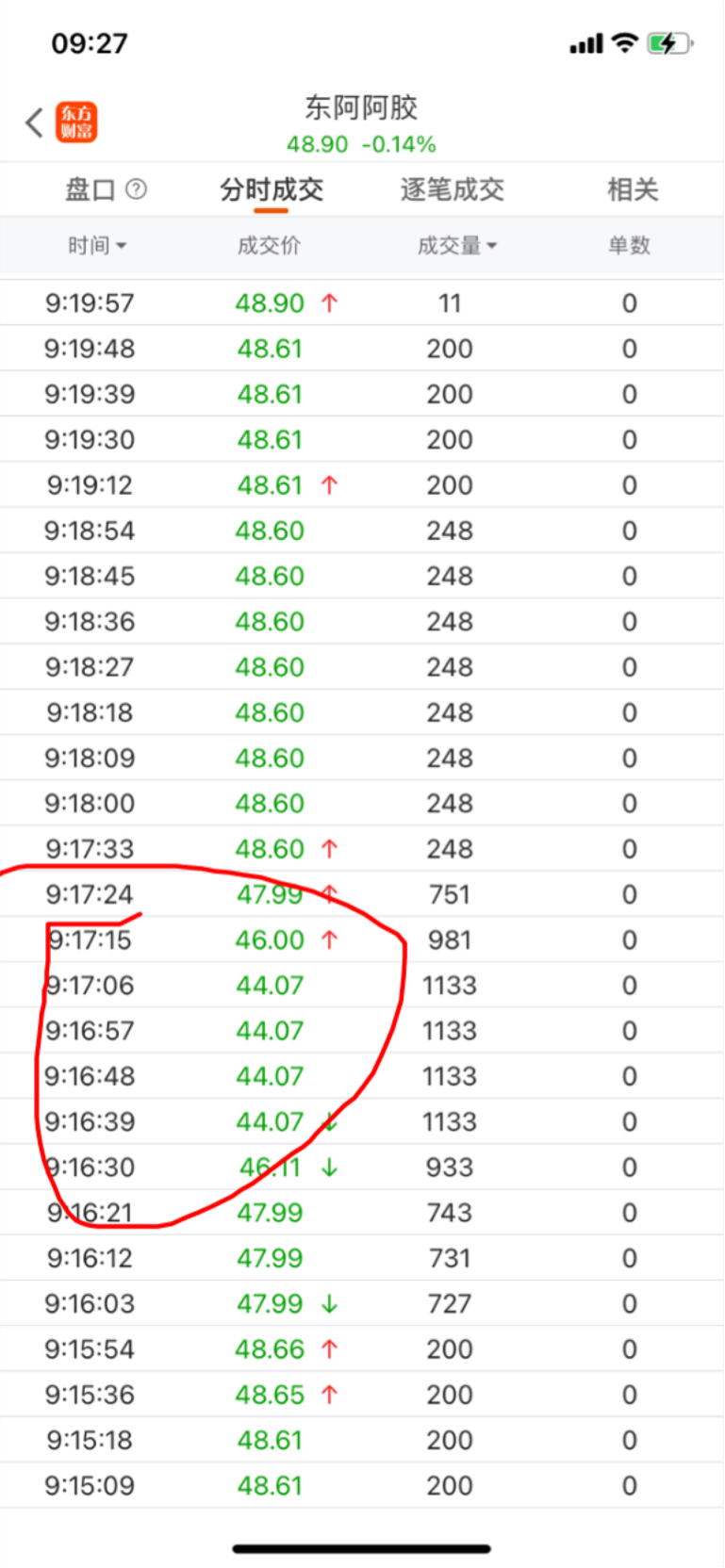725x1568 pixels.
Task: Select the 9:16:48 row time
Action: 90,1076
